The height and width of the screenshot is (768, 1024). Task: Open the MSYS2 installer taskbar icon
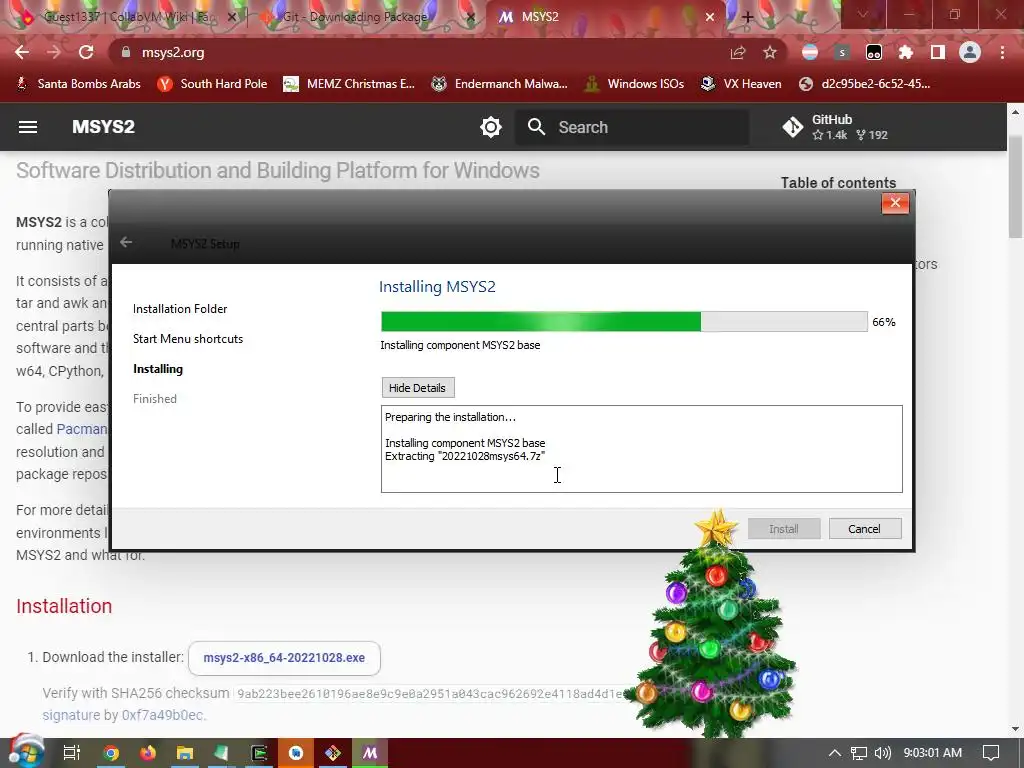click(370, 753)
